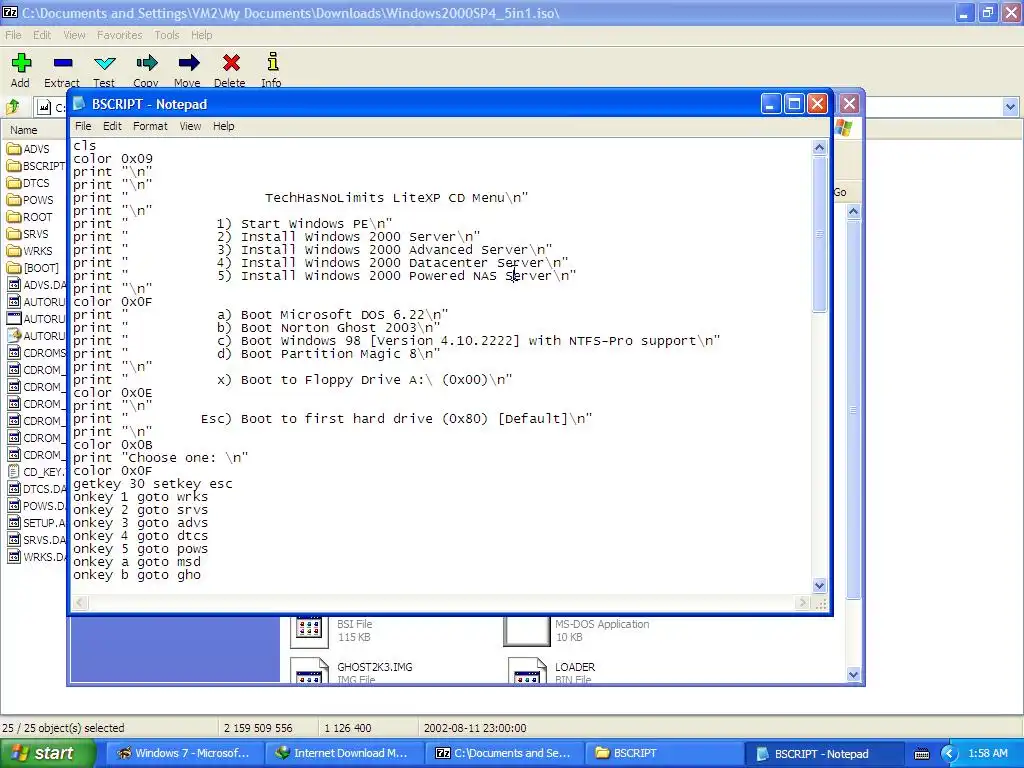The image size is (1024, 768).
Task: Click the keyboard icon in system tray
Action: (x=921, y=754)
